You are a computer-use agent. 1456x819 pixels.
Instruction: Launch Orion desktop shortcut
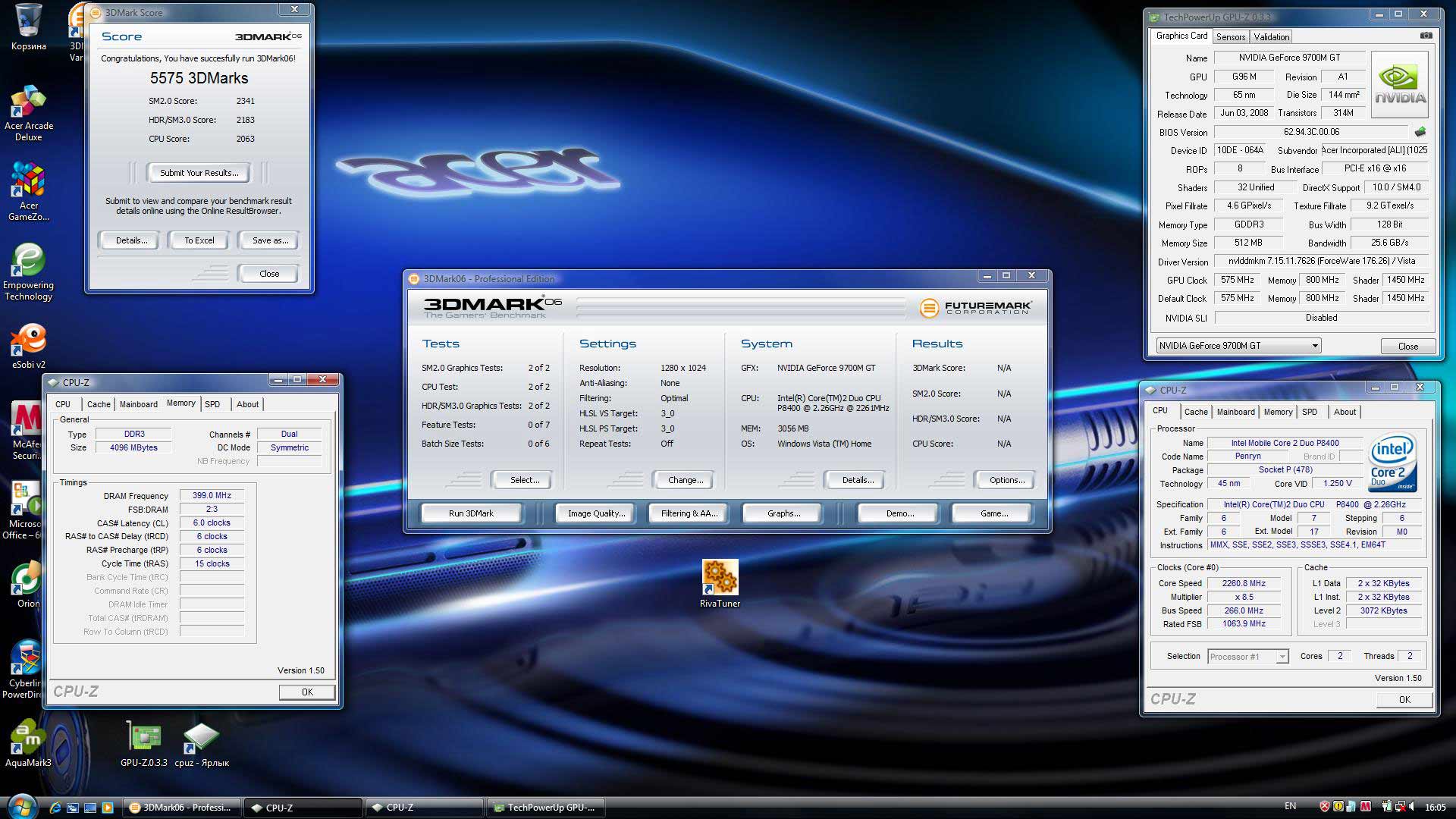coord(27,585)
